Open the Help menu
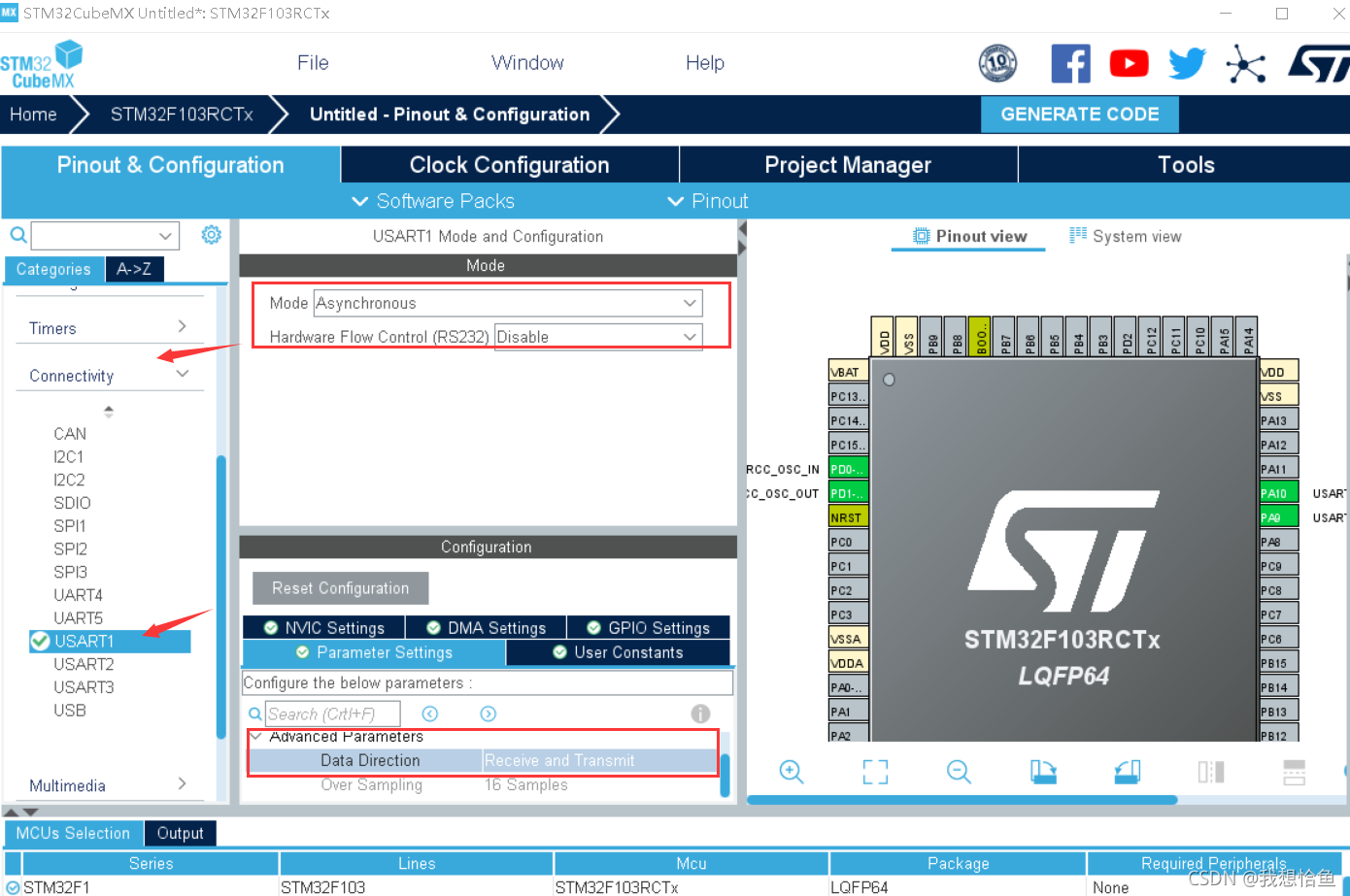This screenshot has height=896, width=1350. (x=705, y=63)
